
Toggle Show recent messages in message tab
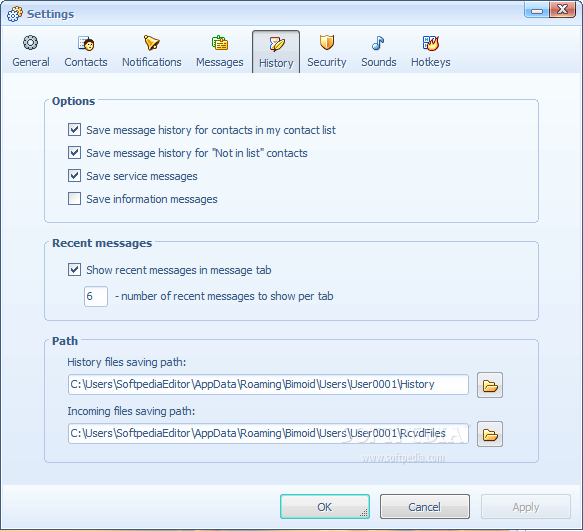pyautogui.click(x=74, y=270)
